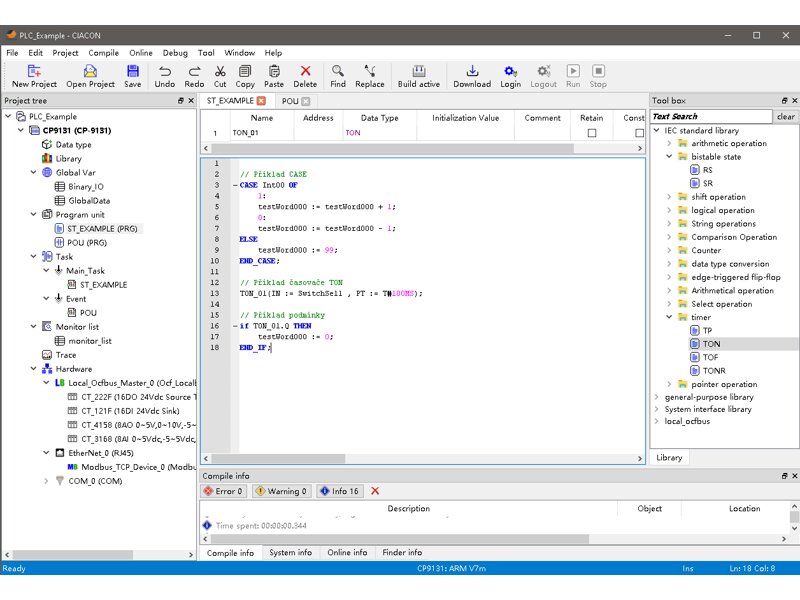Click the Save toolbar icon
800x600 pixels.
coord(132,72)
